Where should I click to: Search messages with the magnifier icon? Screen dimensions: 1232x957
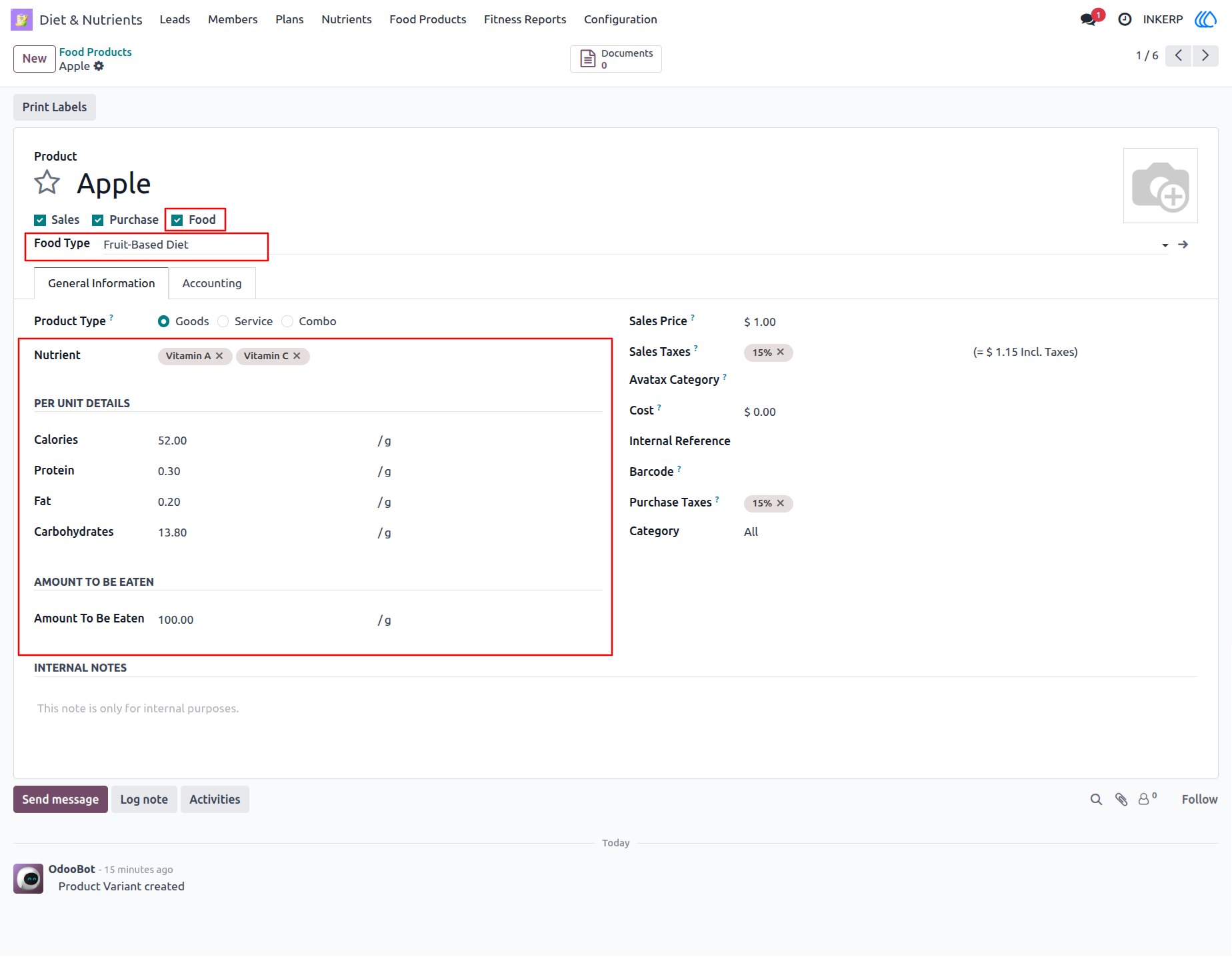click(1096, 799)
